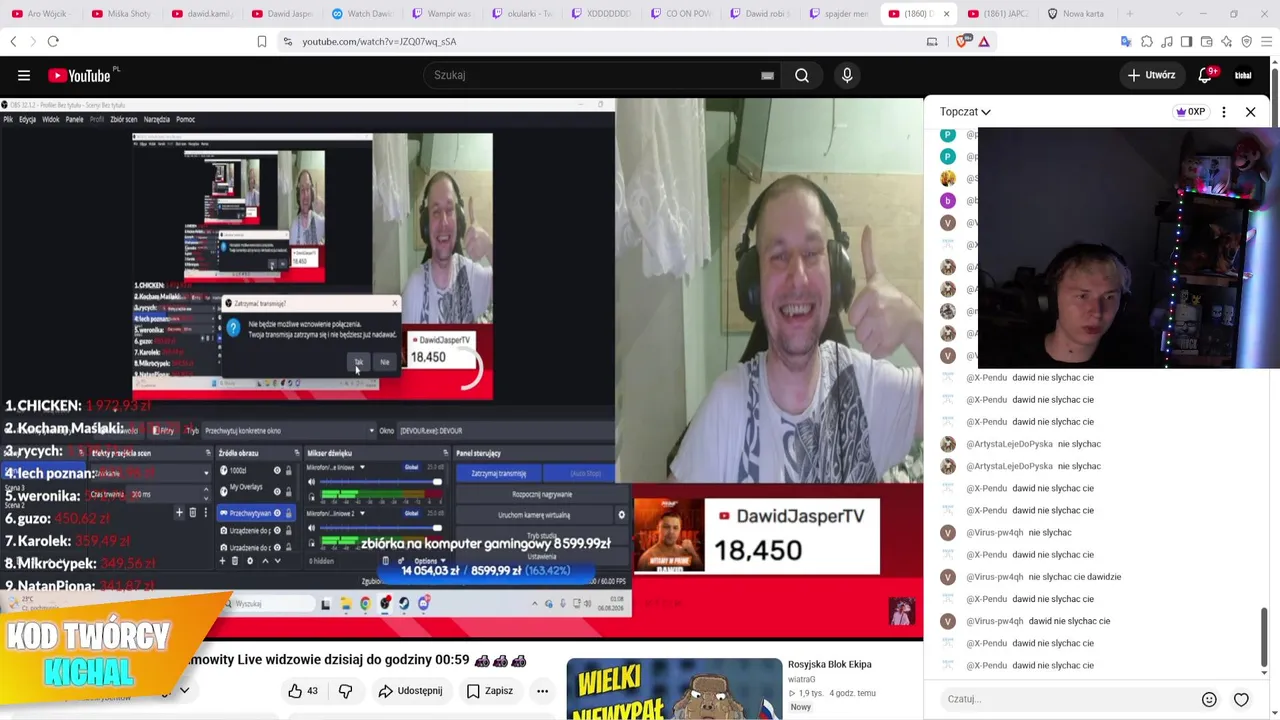Screen dimensions: 1280x720
Task: Open YouTube notifications bell
Action: tap(1206, 75)
